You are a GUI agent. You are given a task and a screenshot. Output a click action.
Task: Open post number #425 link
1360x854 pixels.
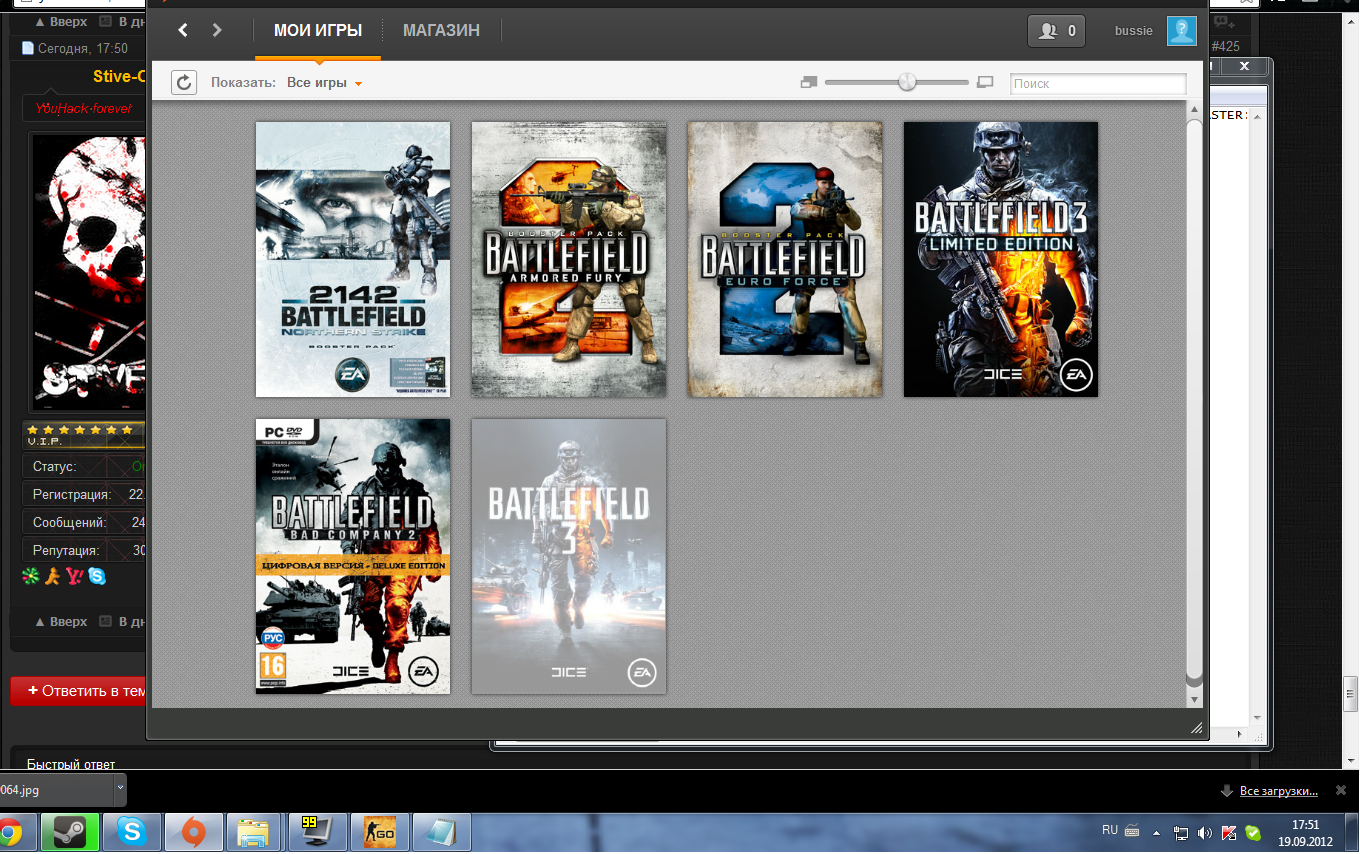point(1226,46)
